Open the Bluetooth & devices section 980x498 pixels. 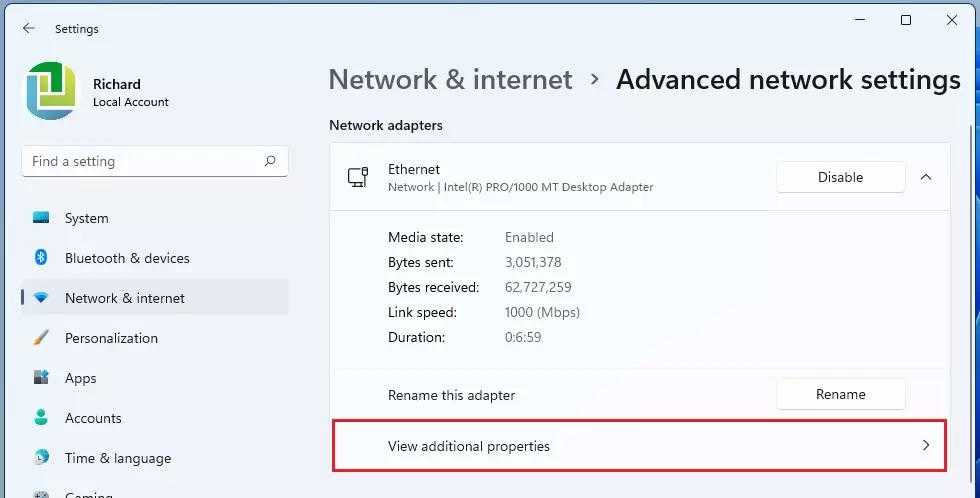127,258
